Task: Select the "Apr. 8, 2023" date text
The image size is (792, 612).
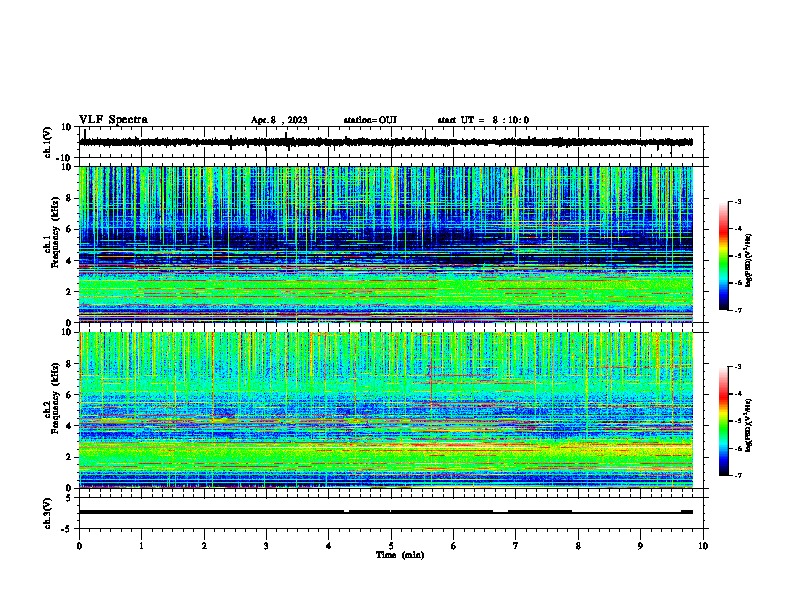Action: tap(279, 120)
